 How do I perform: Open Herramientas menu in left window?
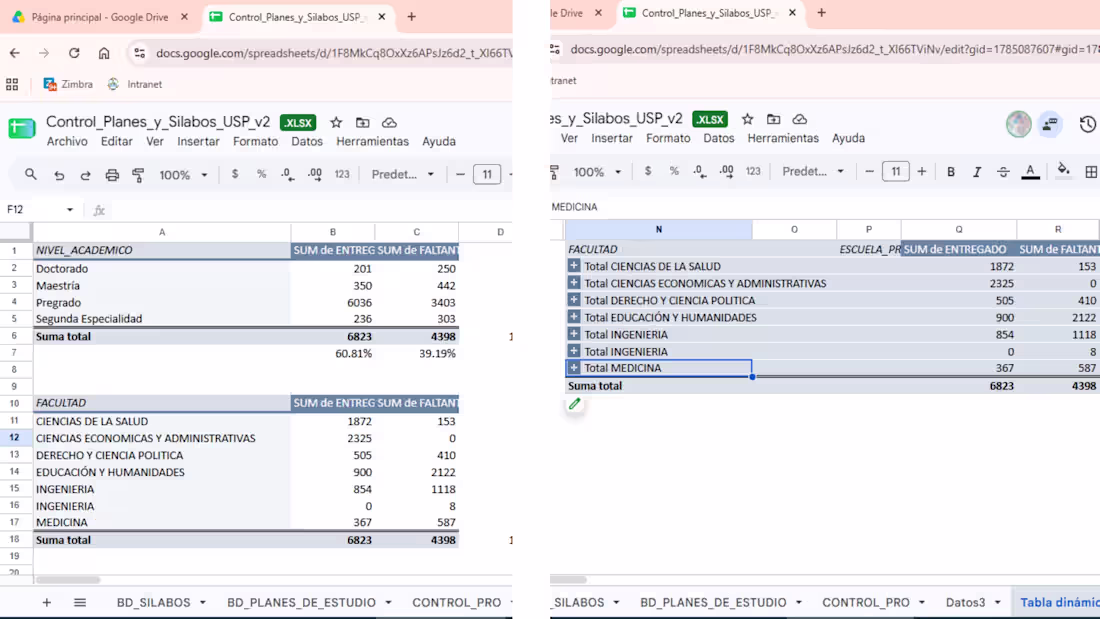tap(373, 141)
